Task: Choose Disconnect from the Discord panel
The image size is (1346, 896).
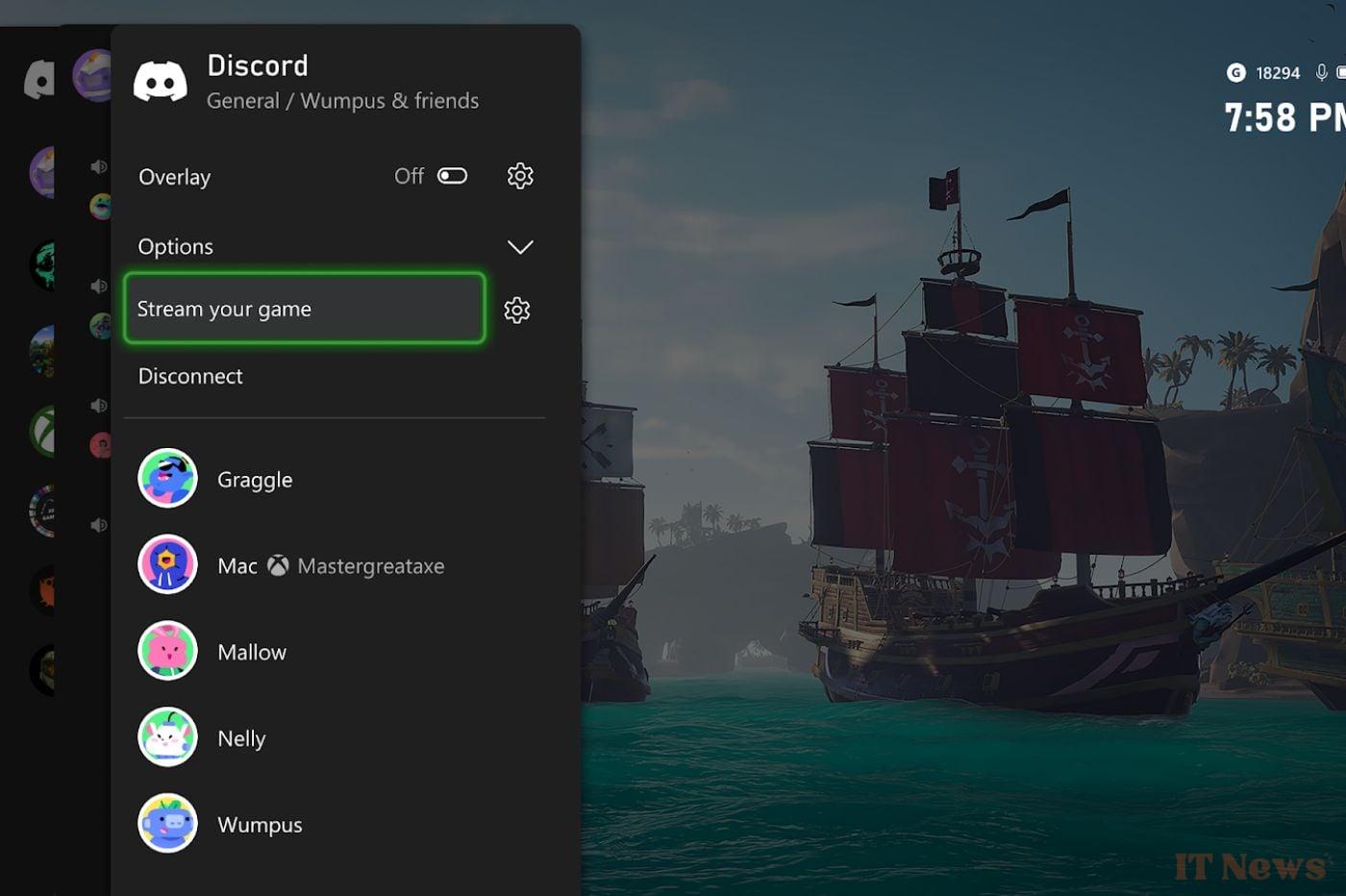Action: click(x=190, y=376)
